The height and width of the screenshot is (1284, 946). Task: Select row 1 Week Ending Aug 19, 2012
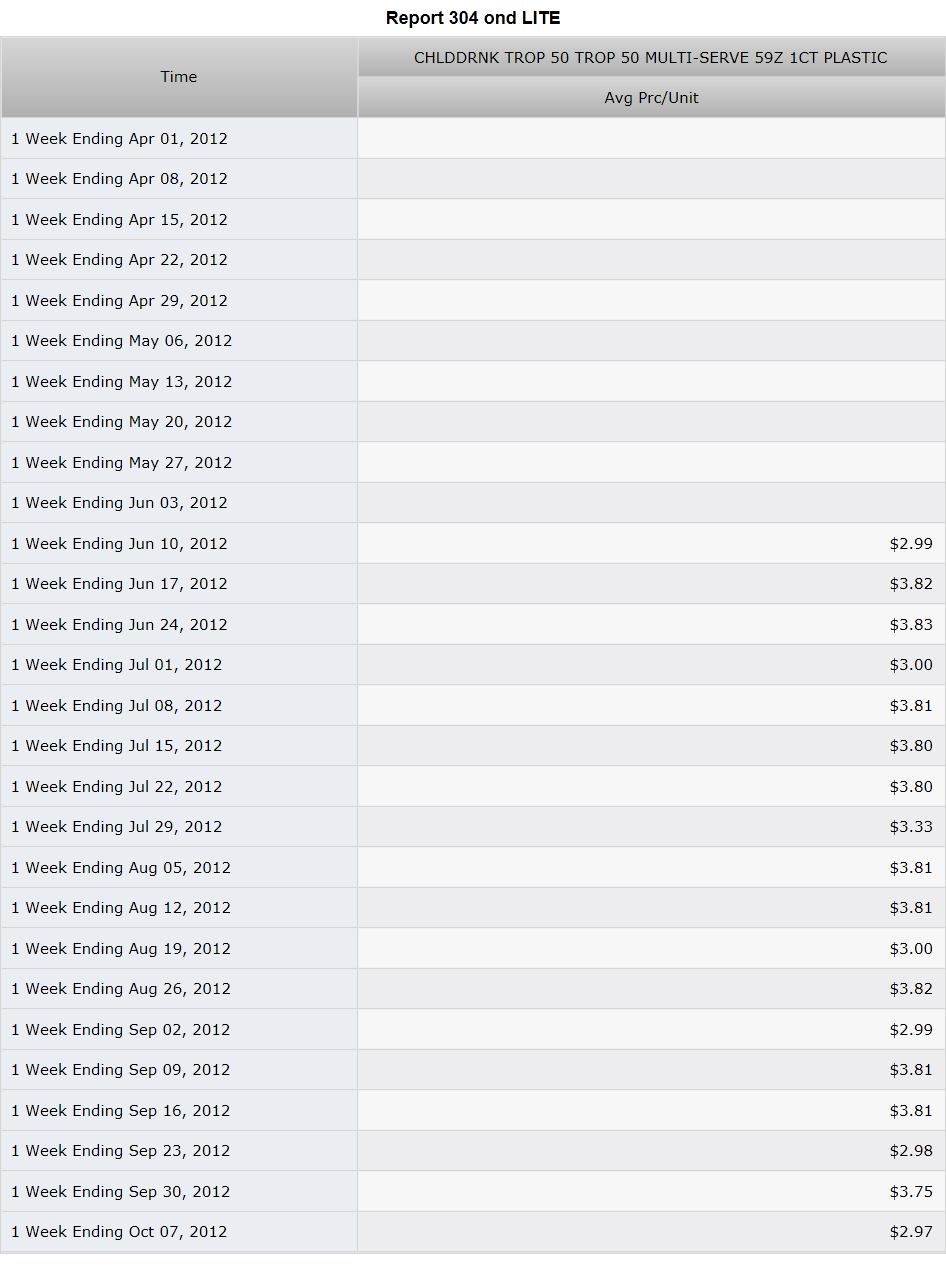473,948
